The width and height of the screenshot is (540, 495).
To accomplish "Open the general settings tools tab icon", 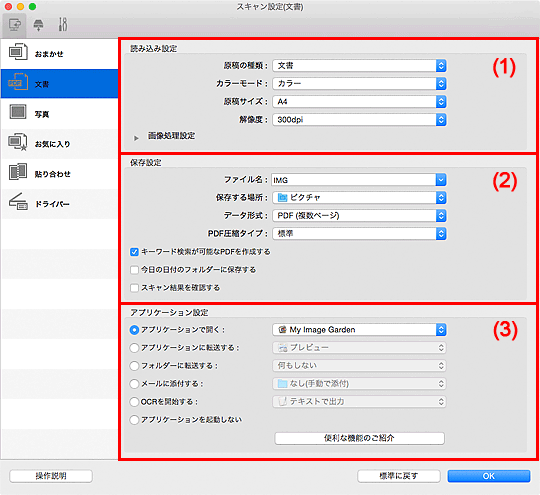I will click(63, 24).
